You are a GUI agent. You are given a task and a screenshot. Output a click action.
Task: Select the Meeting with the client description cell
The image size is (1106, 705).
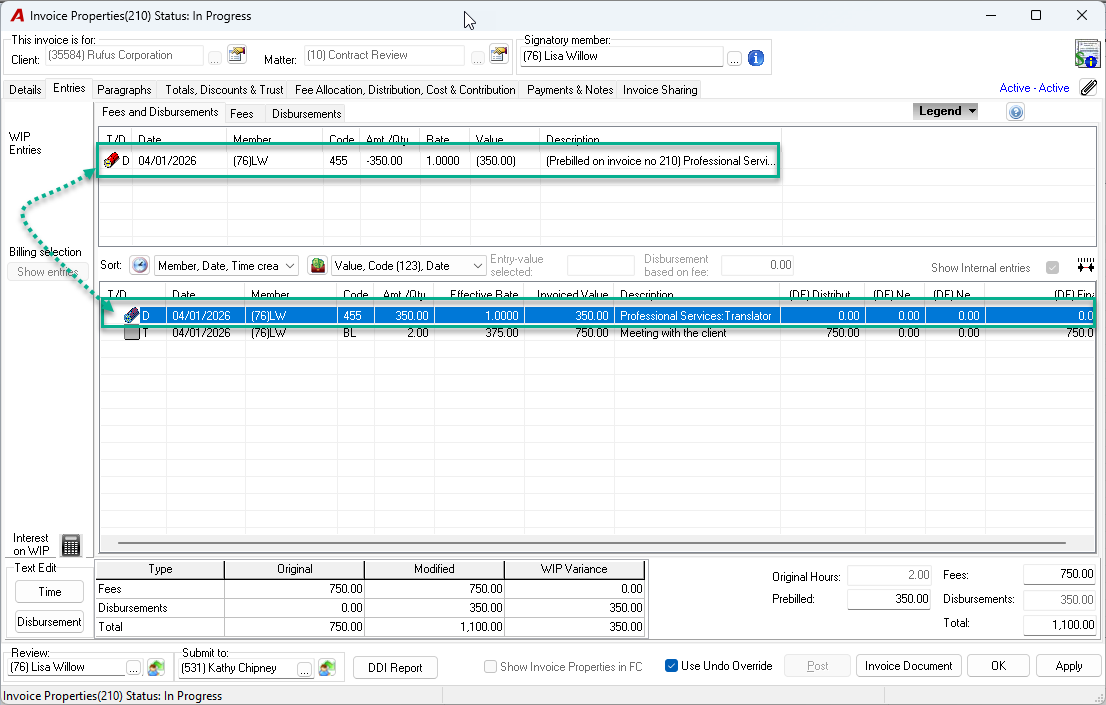(x=697, y=333)
